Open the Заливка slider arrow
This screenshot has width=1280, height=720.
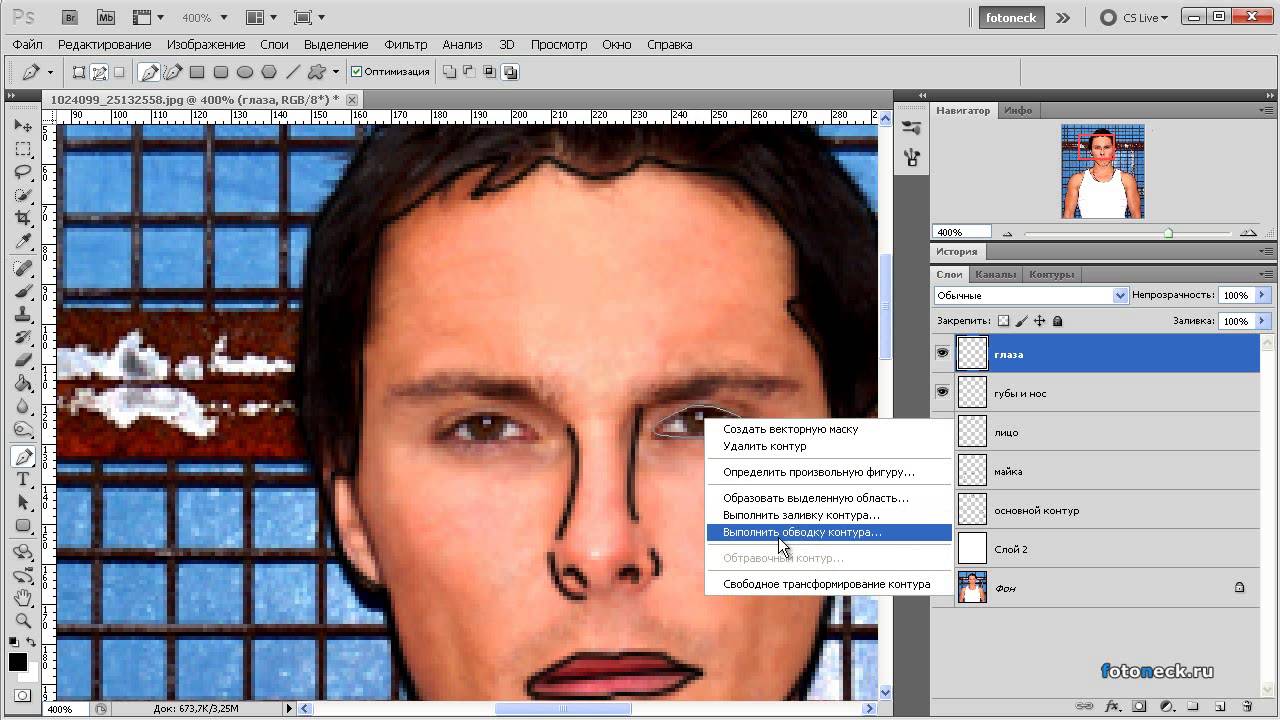tap(1262, 321)
